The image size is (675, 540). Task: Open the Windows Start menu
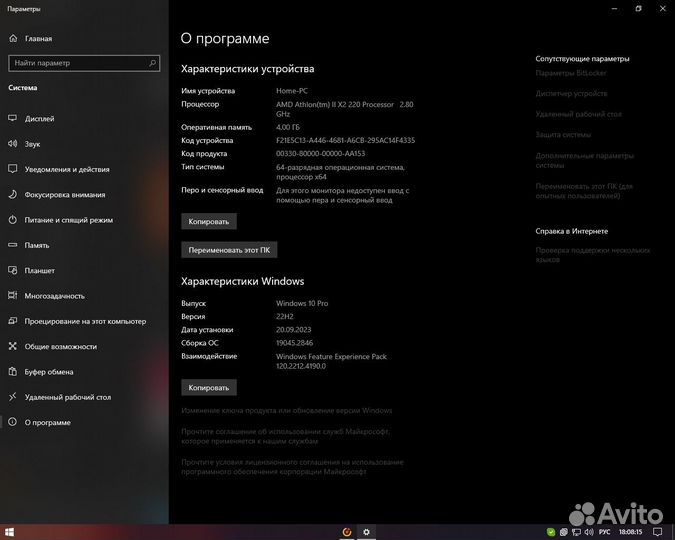click(9, 532)
